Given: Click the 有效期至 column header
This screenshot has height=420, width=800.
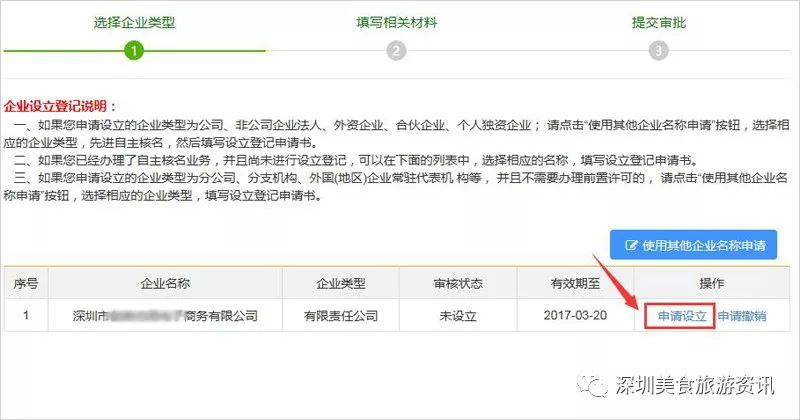Looking at the screenshot, I should pyautogui.click(x=575, y=283).
